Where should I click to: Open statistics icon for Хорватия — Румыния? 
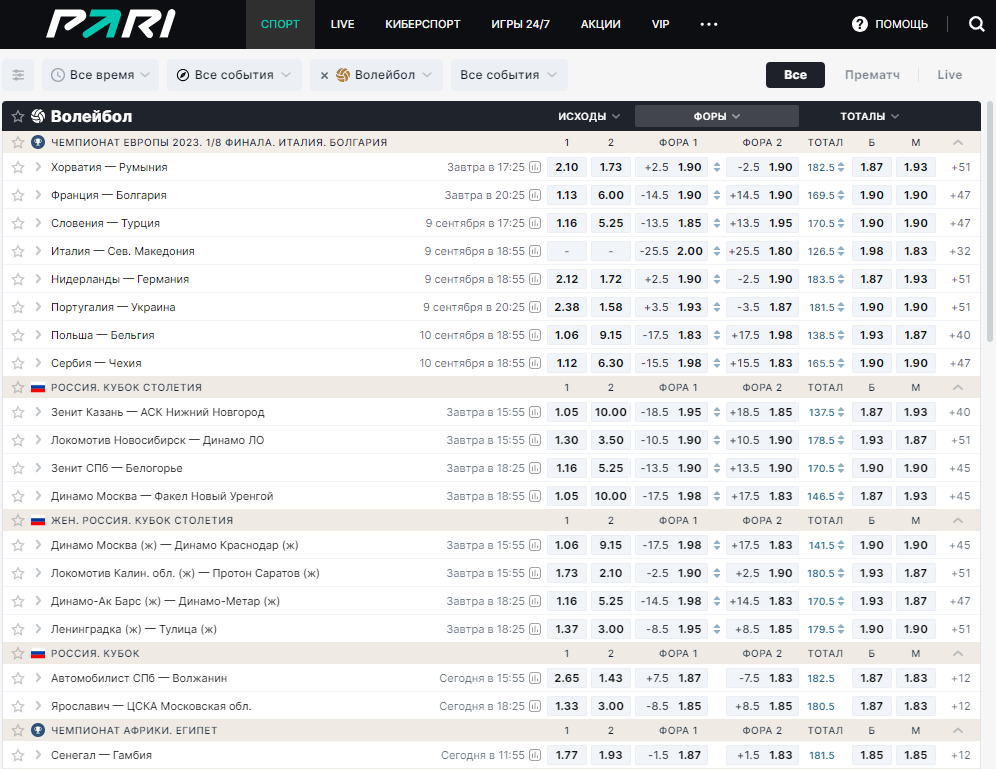(x=535, y=167)
